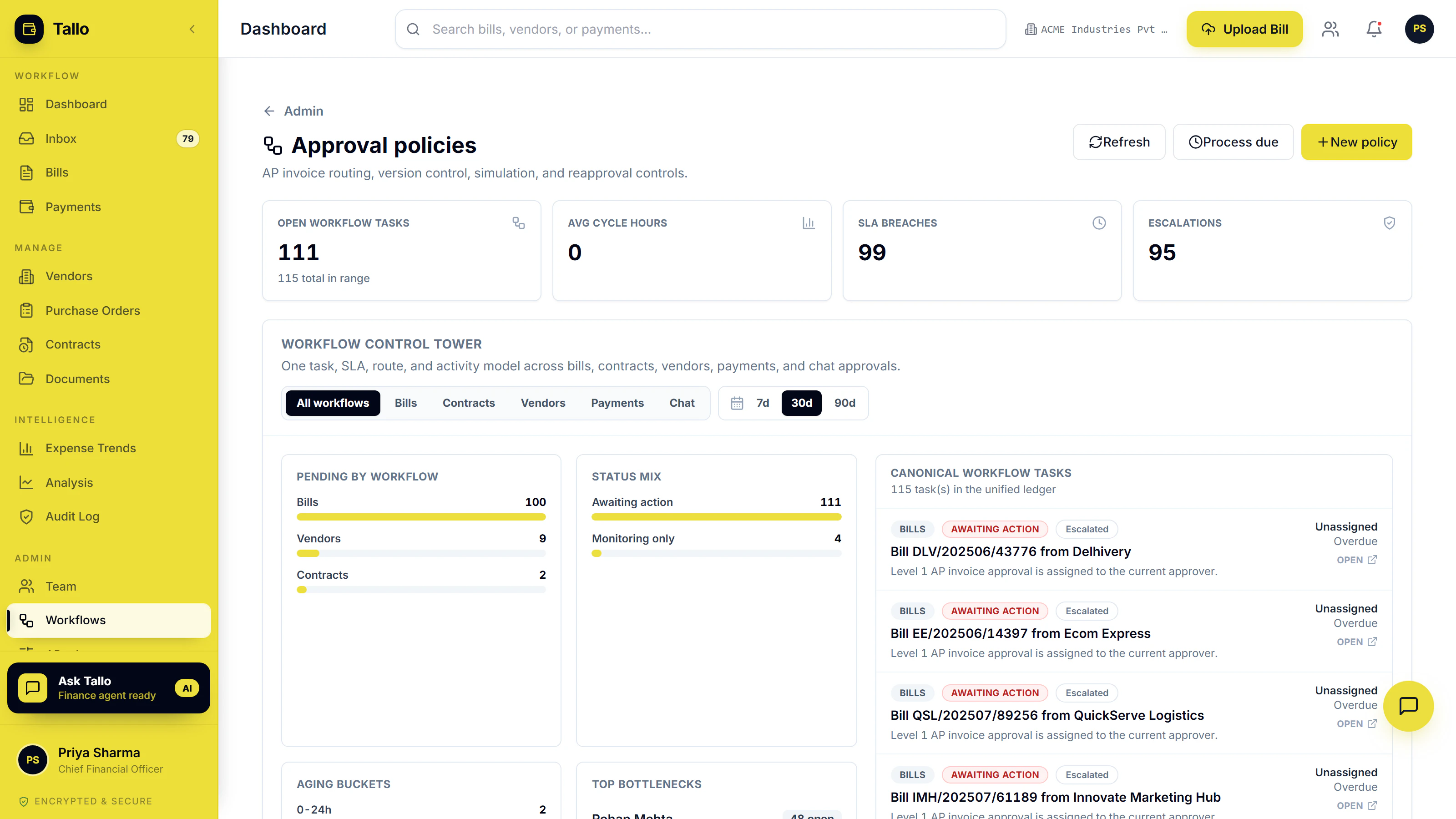Screen dimensions: 1456x819
Task: Go to Bills in the sidebar
Action: pyautogui.click(x=109, y=172)
